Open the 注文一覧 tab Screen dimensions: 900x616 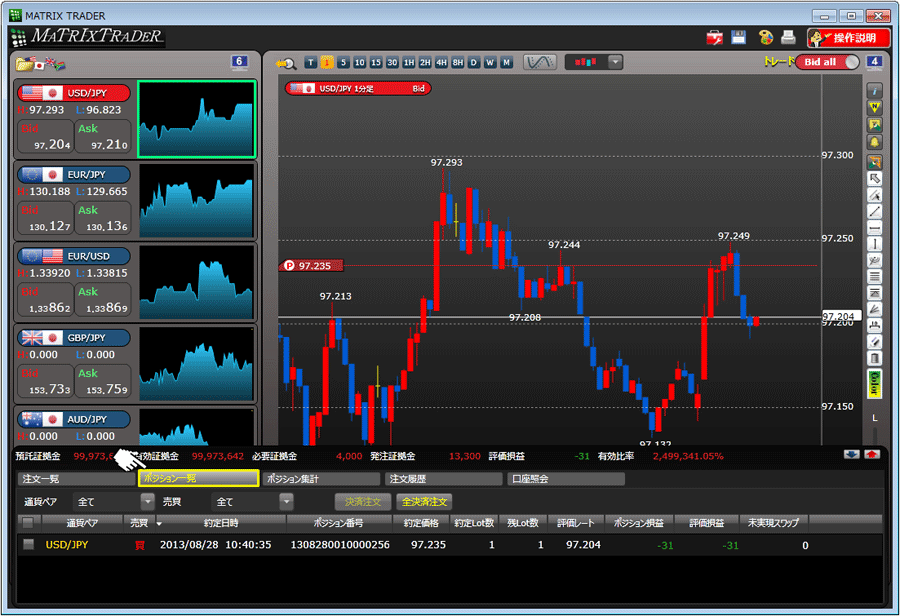[76, 478]
